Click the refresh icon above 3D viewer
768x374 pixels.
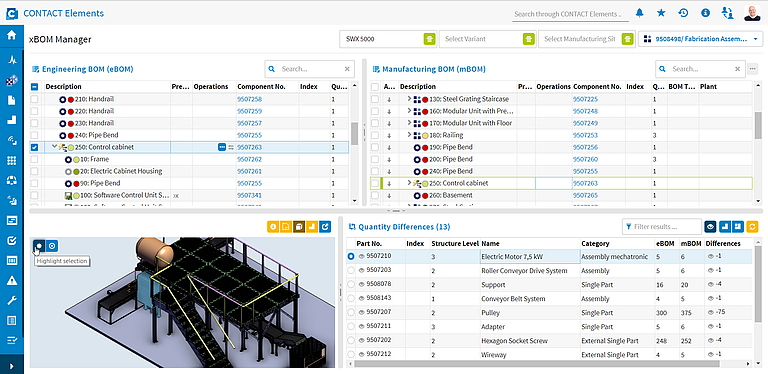tap(325, 227)
